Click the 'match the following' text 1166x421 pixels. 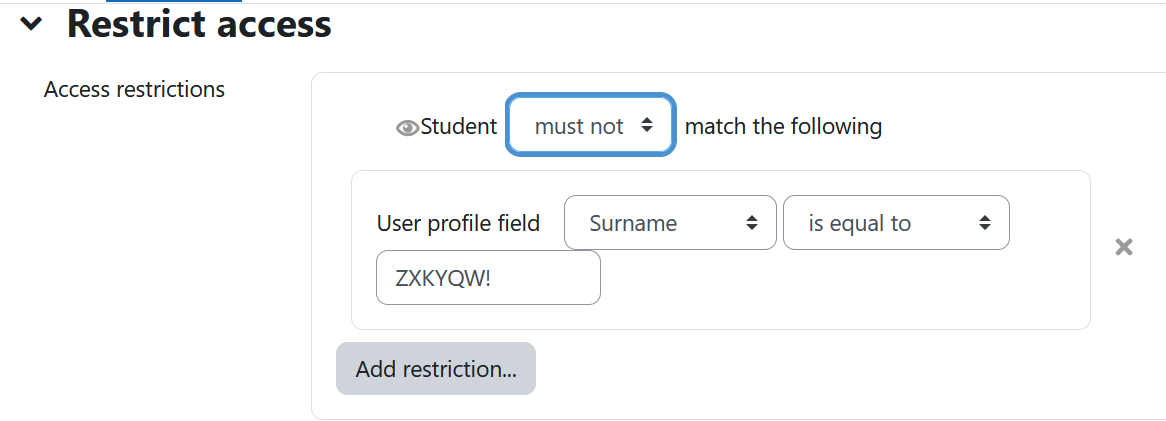point(783,126)
